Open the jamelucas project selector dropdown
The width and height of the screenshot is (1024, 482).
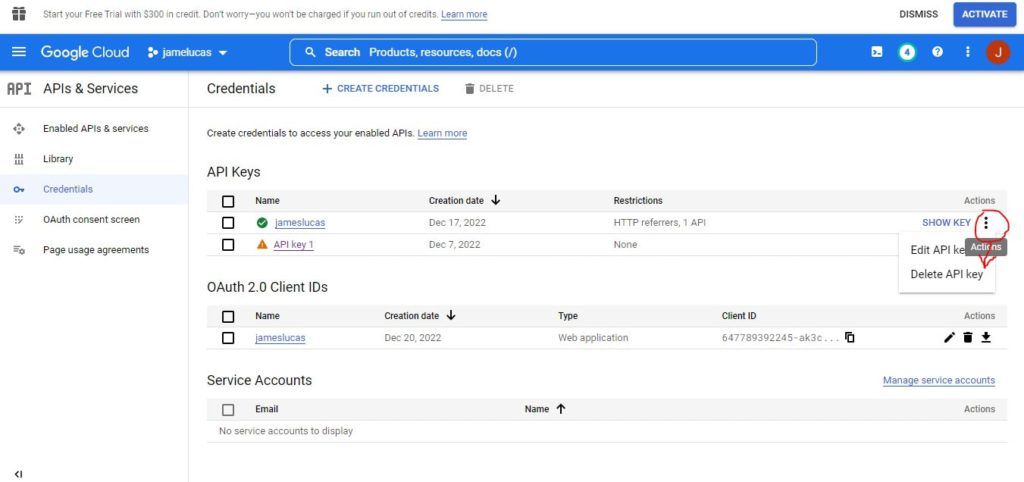pyautogui.click(x=188, y=52)
